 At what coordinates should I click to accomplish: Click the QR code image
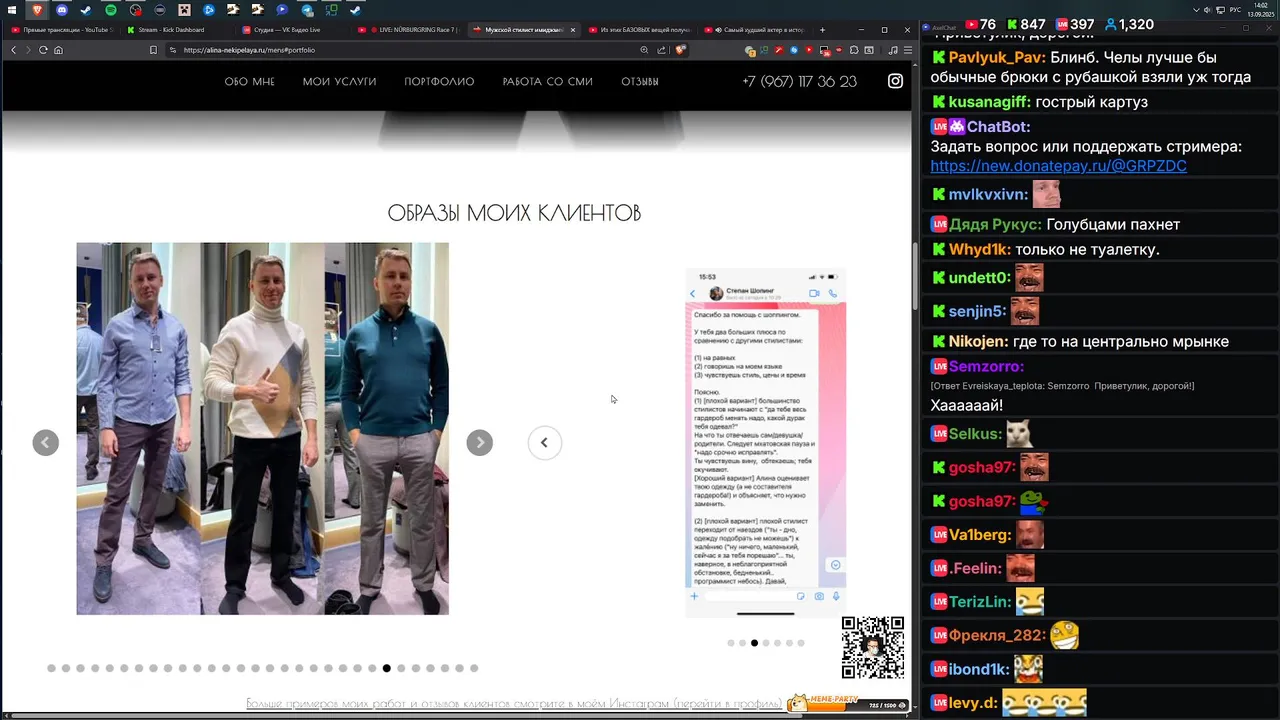click(873, 648)
